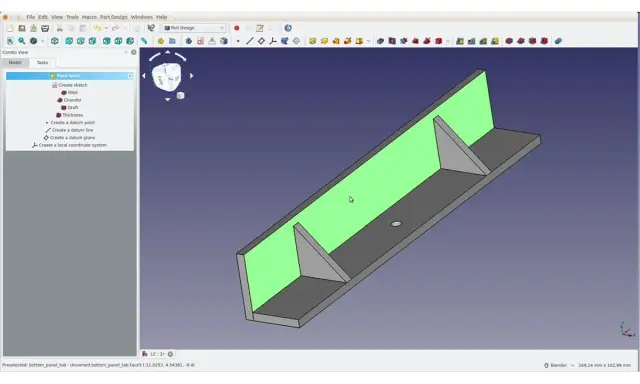Click the first red dress-up toolbar icon
This screenshot has height=384, width=640.
(x=509, y=41)
